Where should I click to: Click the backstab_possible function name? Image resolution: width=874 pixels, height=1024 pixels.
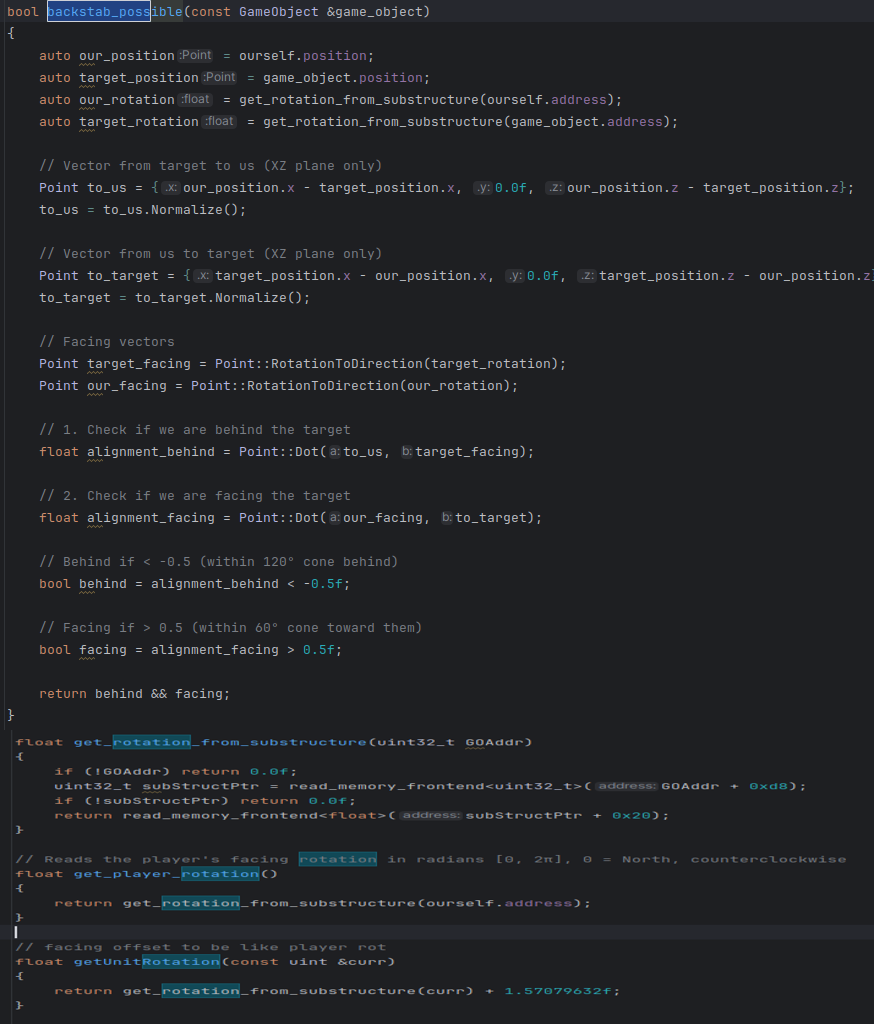[x=115, y=12]
